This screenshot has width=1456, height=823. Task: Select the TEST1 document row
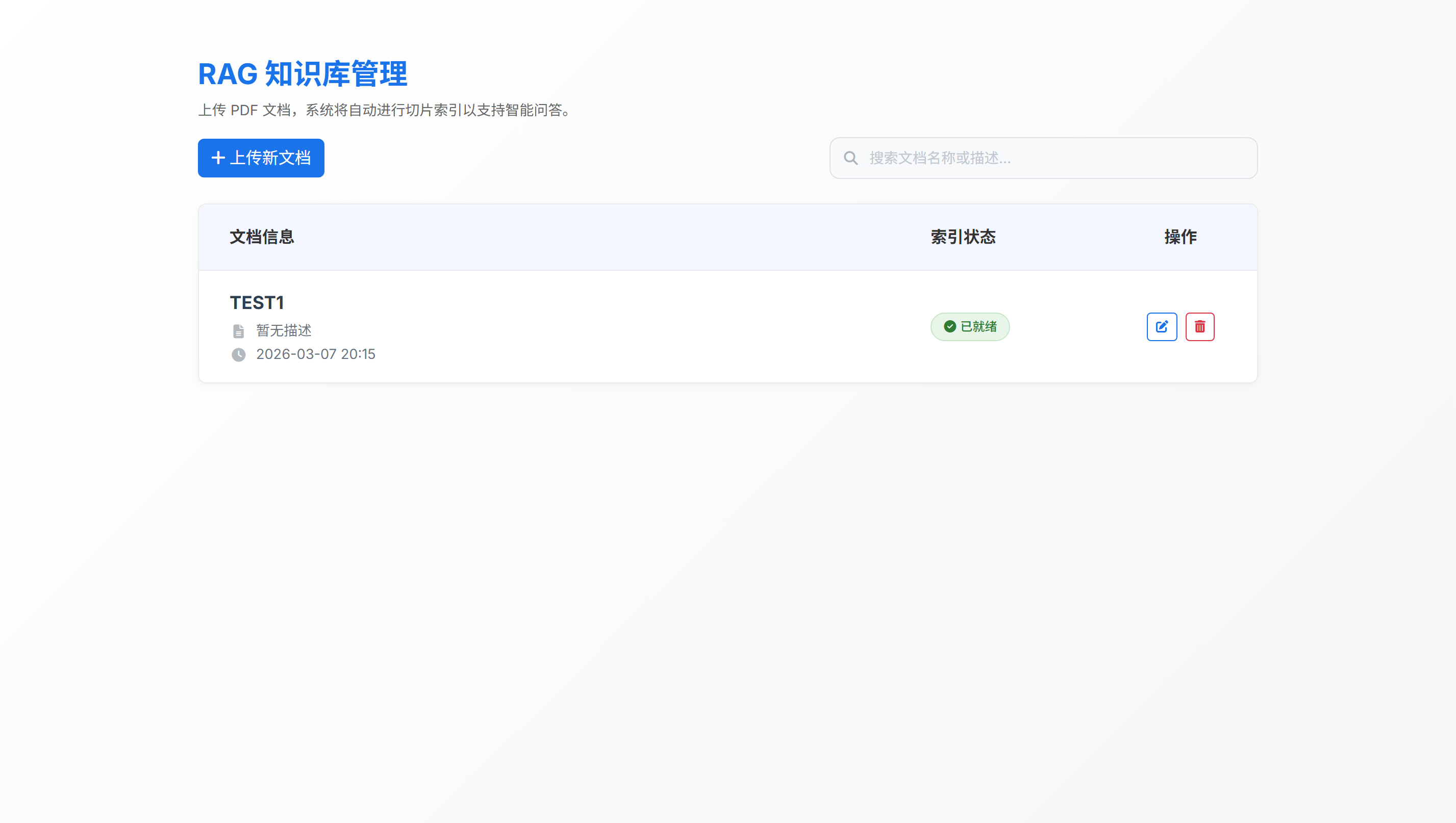[622, 327]
